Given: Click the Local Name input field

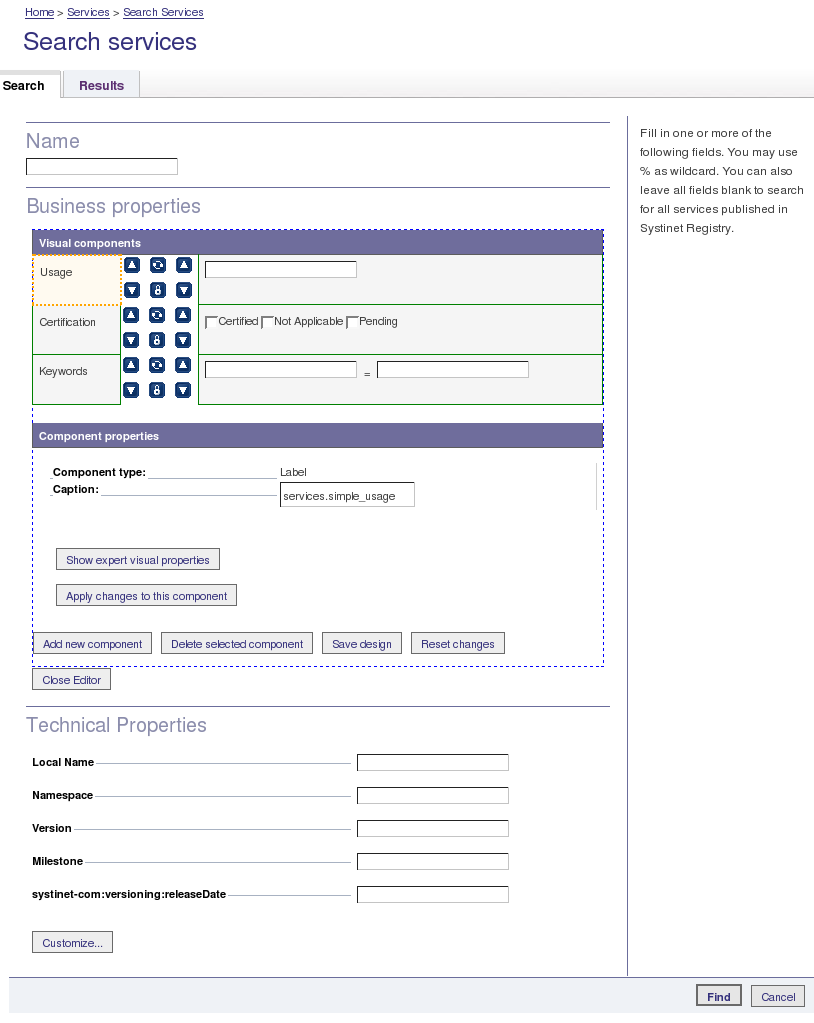Looking at the screenshot, I should coord(432,762).
